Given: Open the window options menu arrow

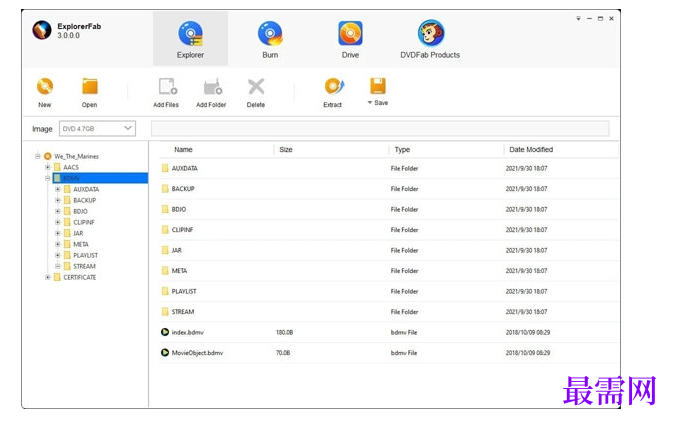Looking at the screenshot, I should point(578,19).
